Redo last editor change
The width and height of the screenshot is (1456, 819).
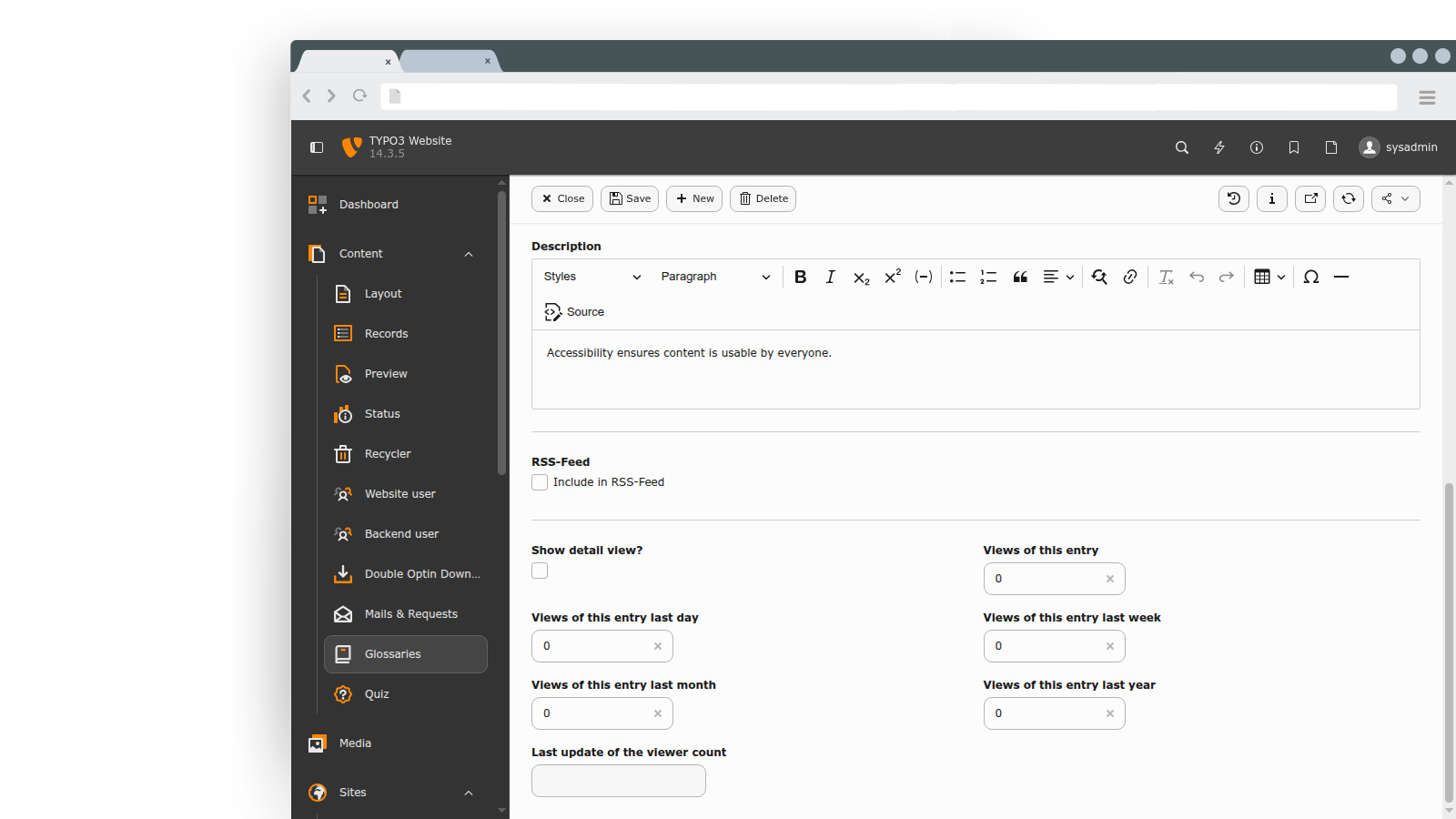tap(1227, 277)
